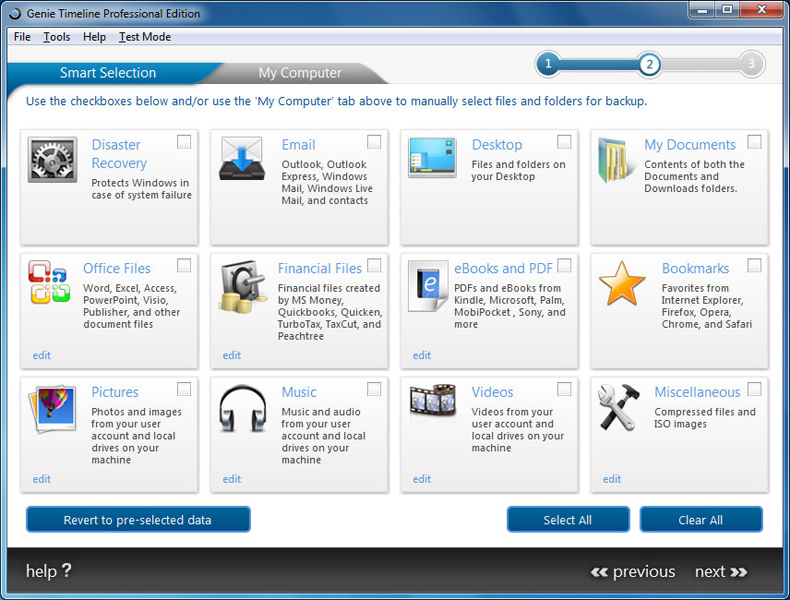The width and height of the screenshot is (790, 600).
Task: Check the Videos checkbox
Action: [x=564, y=389]
